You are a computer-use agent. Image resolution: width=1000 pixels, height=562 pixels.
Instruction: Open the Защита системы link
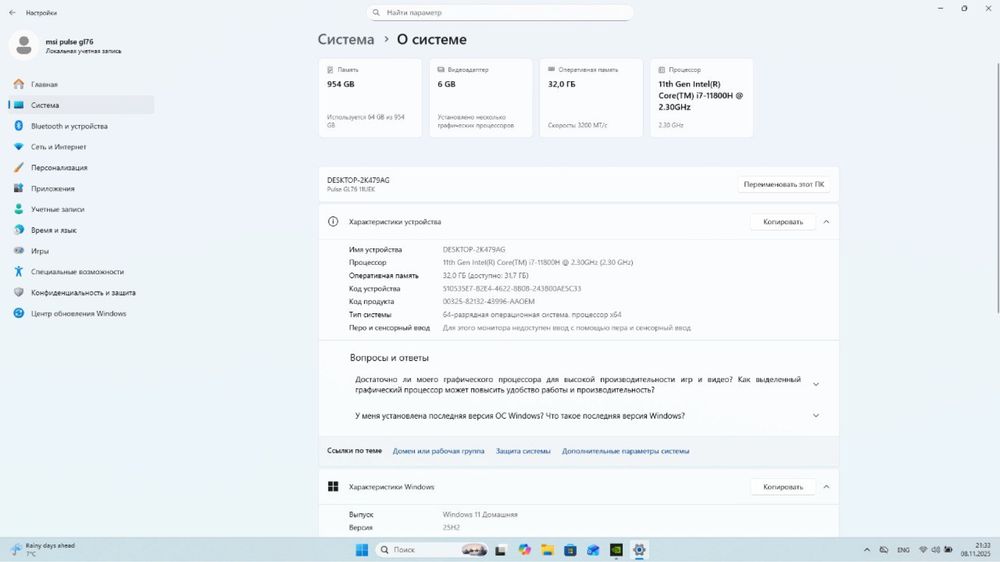pyautogui.click(x=523, y=451)
